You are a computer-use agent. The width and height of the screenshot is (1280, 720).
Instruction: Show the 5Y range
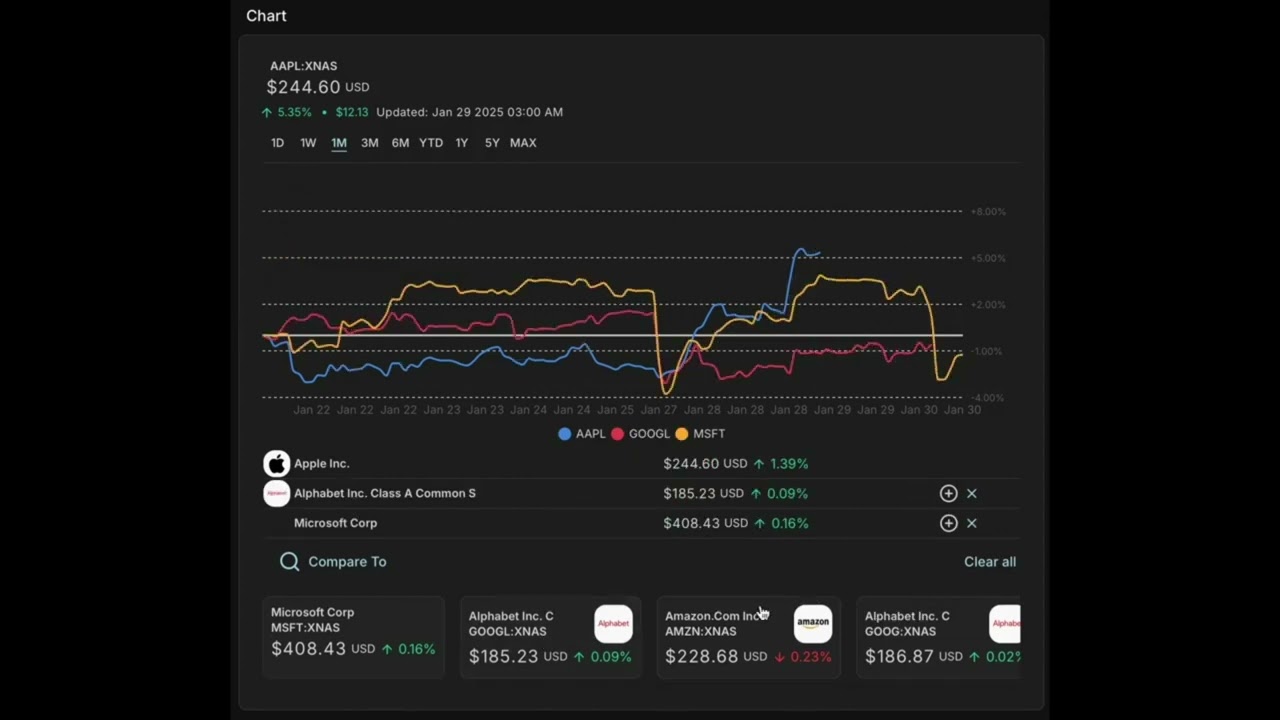(x=492, y=143)
